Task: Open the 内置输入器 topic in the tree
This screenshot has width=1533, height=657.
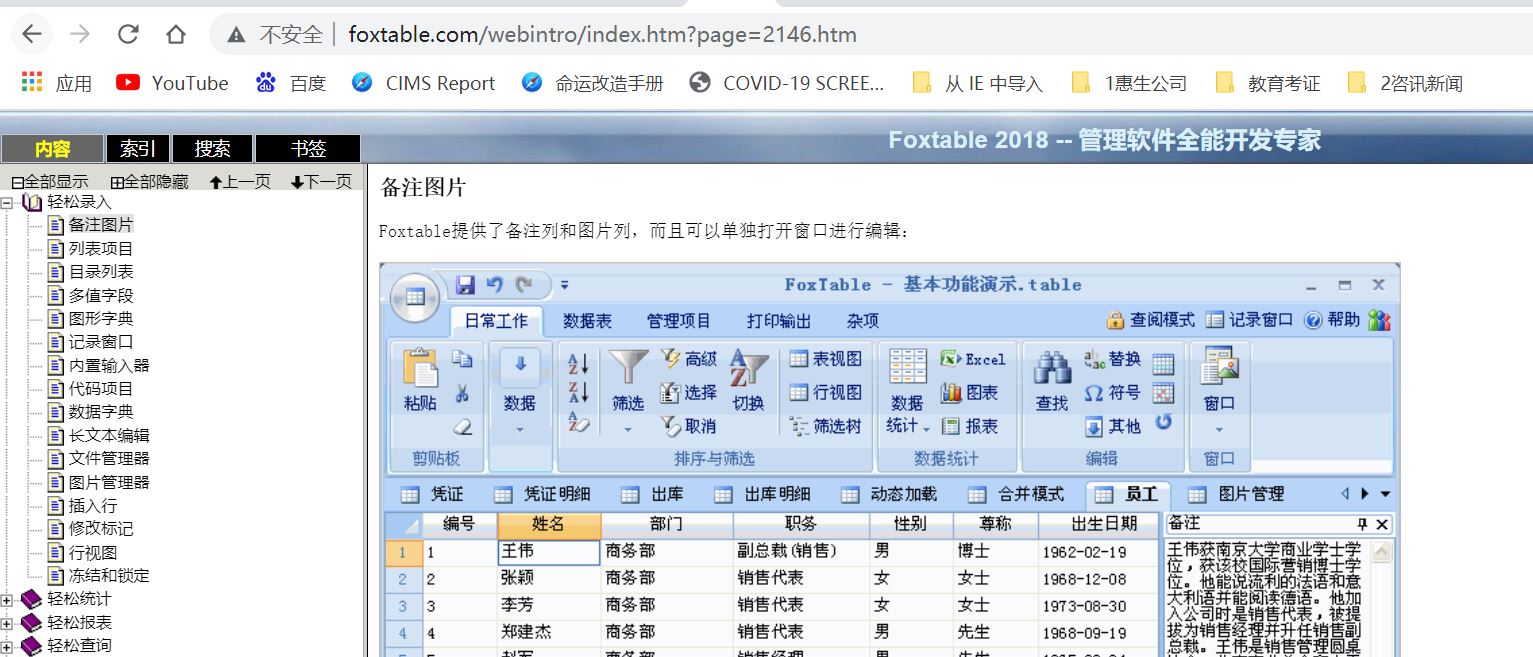Action: [x=109, y=366]
